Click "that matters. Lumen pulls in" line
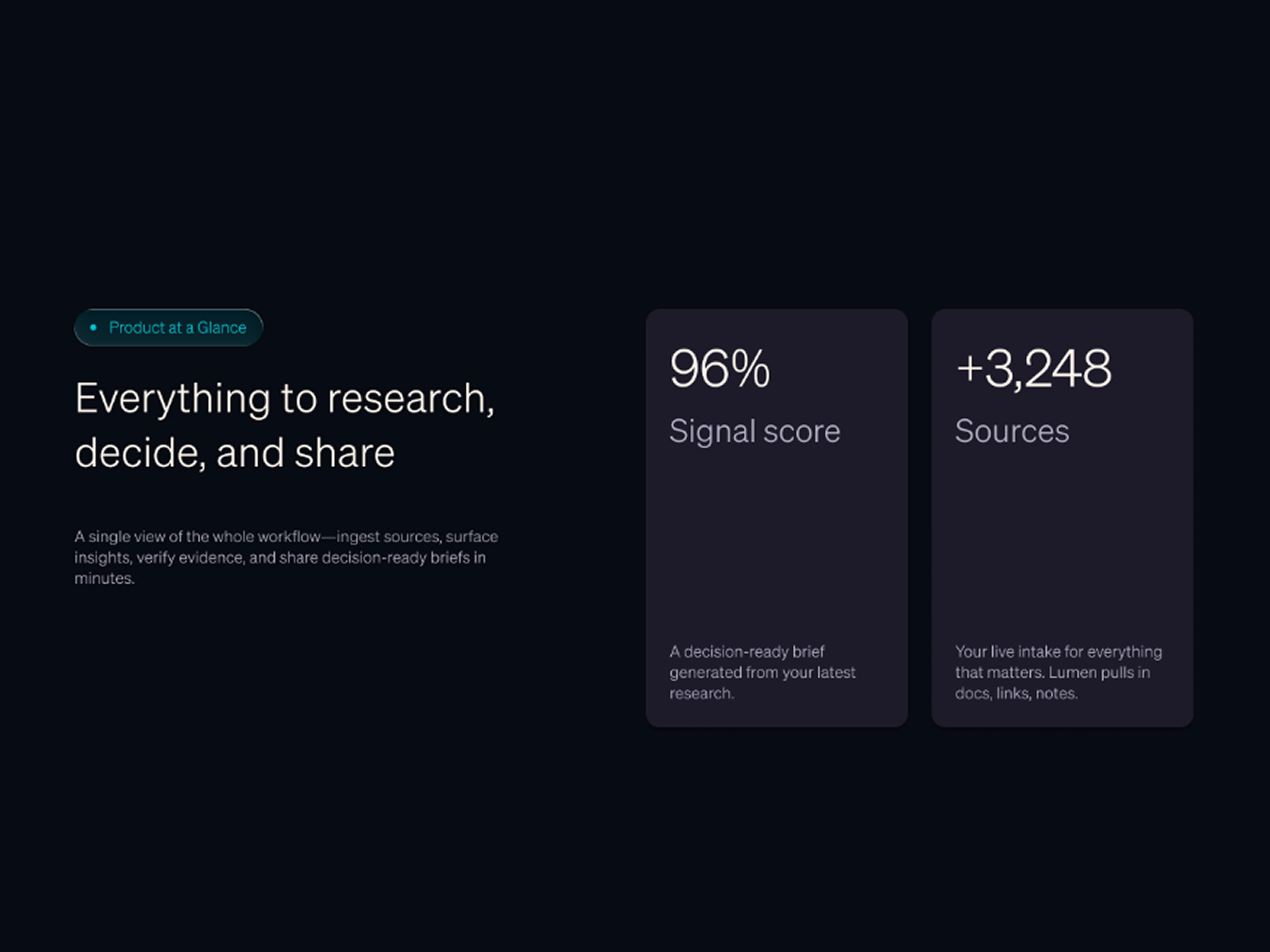Viewport: 1270px width, 952px height. 1052,672
